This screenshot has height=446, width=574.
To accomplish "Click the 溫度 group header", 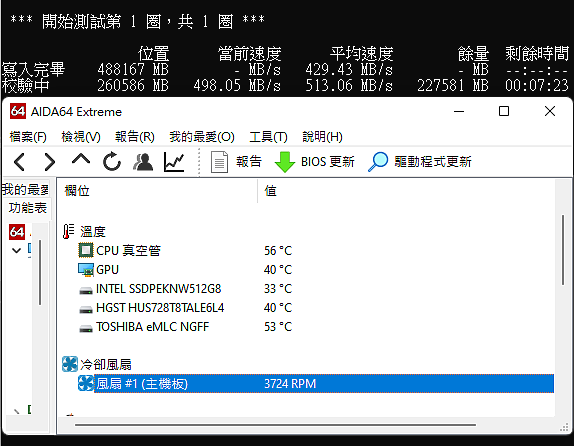I will pyautogui.click(x=93, y=232).
